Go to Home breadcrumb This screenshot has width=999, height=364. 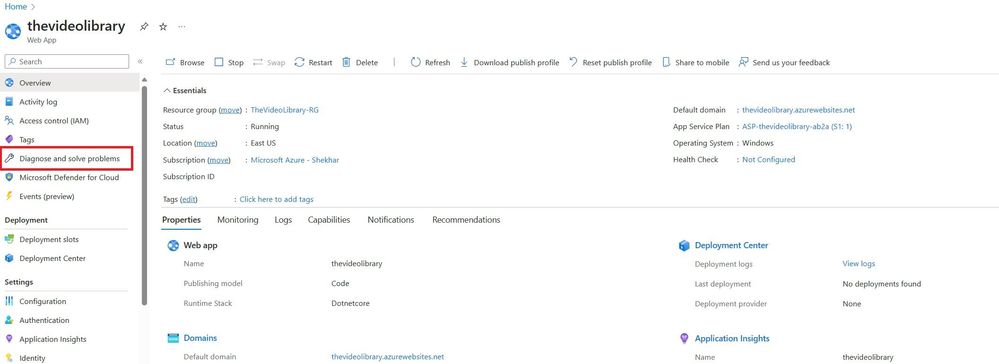click(15, 6)
